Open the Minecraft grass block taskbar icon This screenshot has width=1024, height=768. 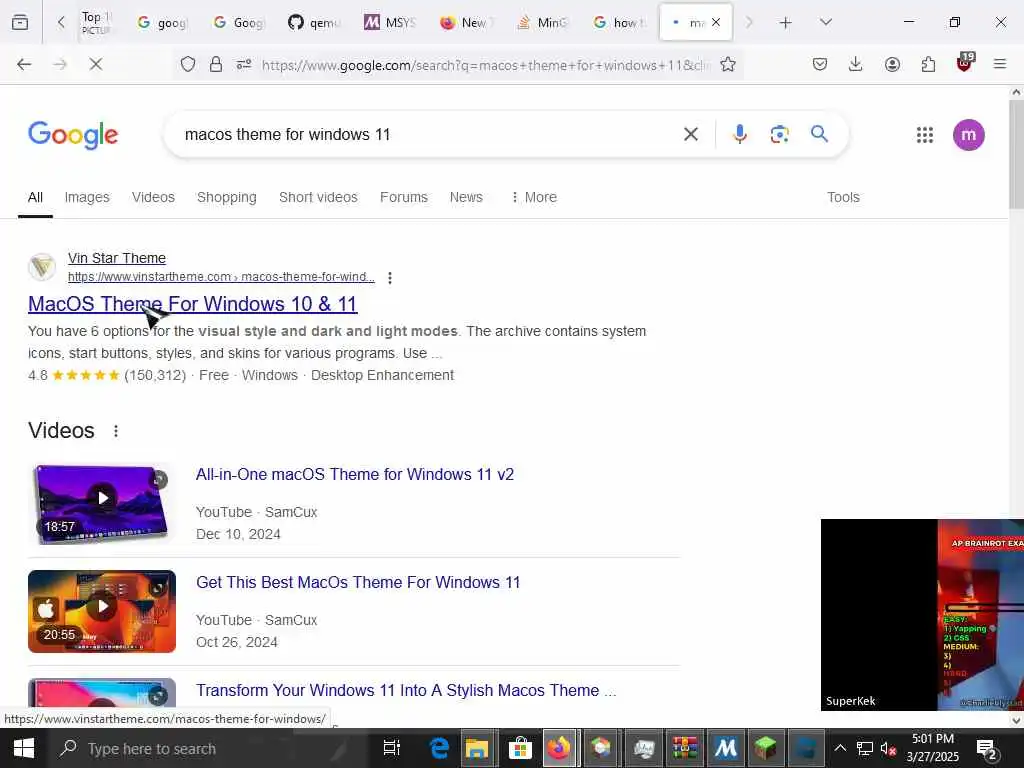(765, 748)
